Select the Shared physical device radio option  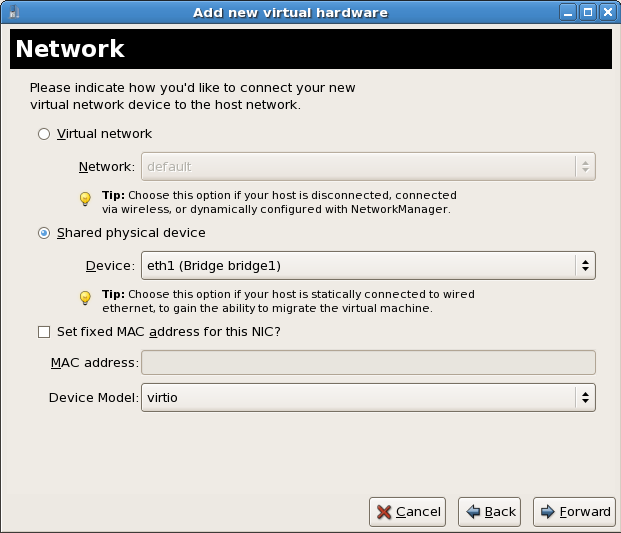click(x=44, y=233)
